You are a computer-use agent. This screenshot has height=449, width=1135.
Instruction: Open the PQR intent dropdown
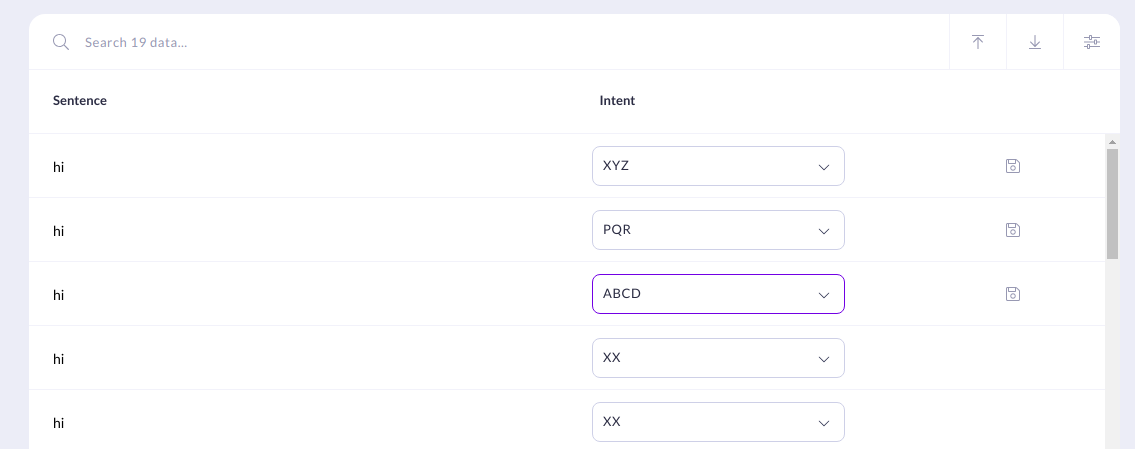click(x=718, y=230)
